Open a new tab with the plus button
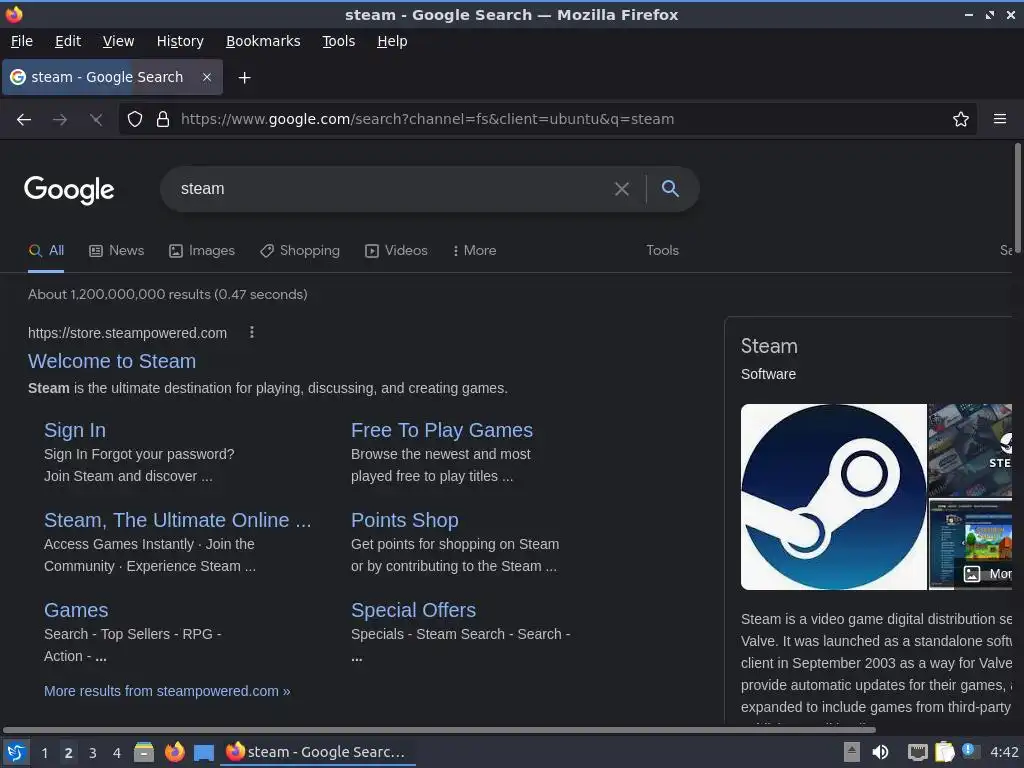 (x=244, y=78)
